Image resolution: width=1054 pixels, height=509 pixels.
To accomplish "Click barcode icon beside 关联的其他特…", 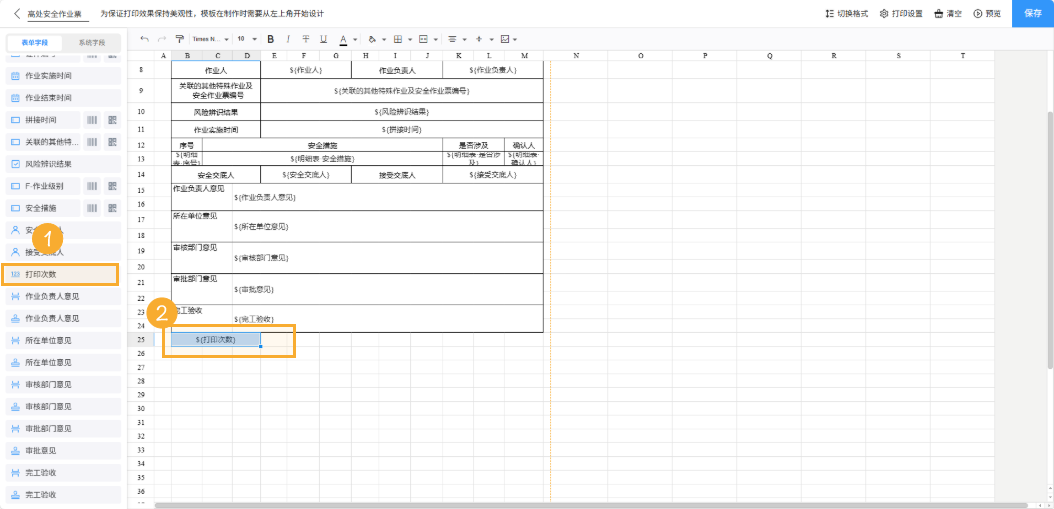I will click(92, 142).
